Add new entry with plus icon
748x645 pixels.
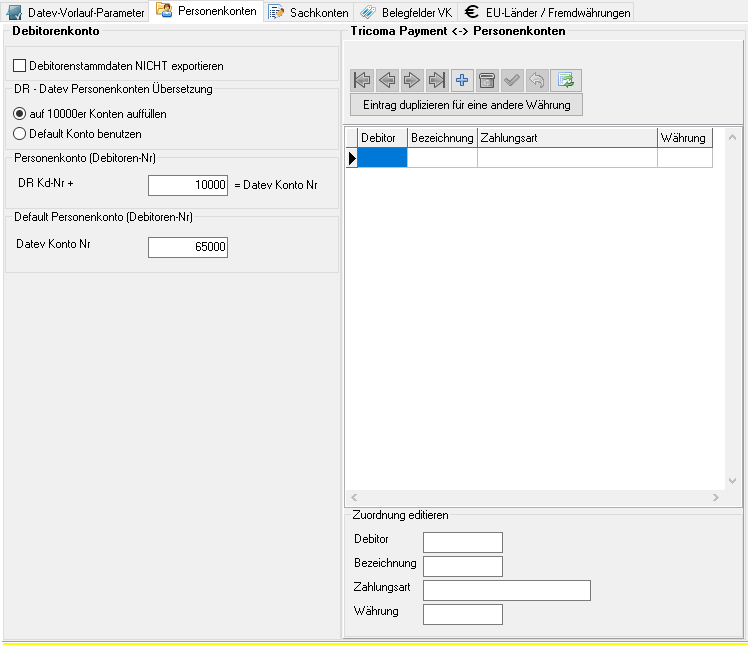point(462,81)
